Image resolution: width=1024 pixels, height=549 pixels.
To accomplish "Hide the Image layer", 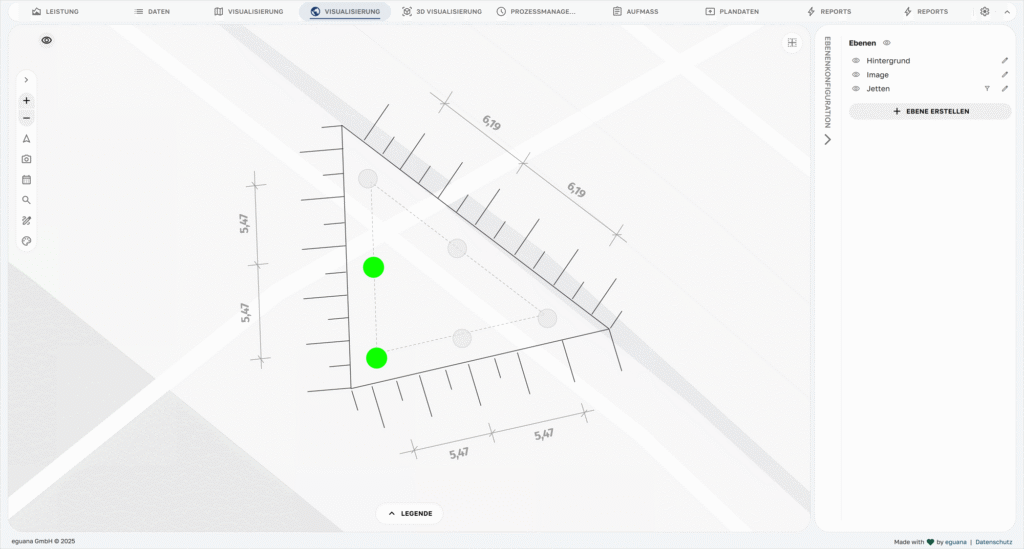I will pyautogui.click(x=856, y=75).
